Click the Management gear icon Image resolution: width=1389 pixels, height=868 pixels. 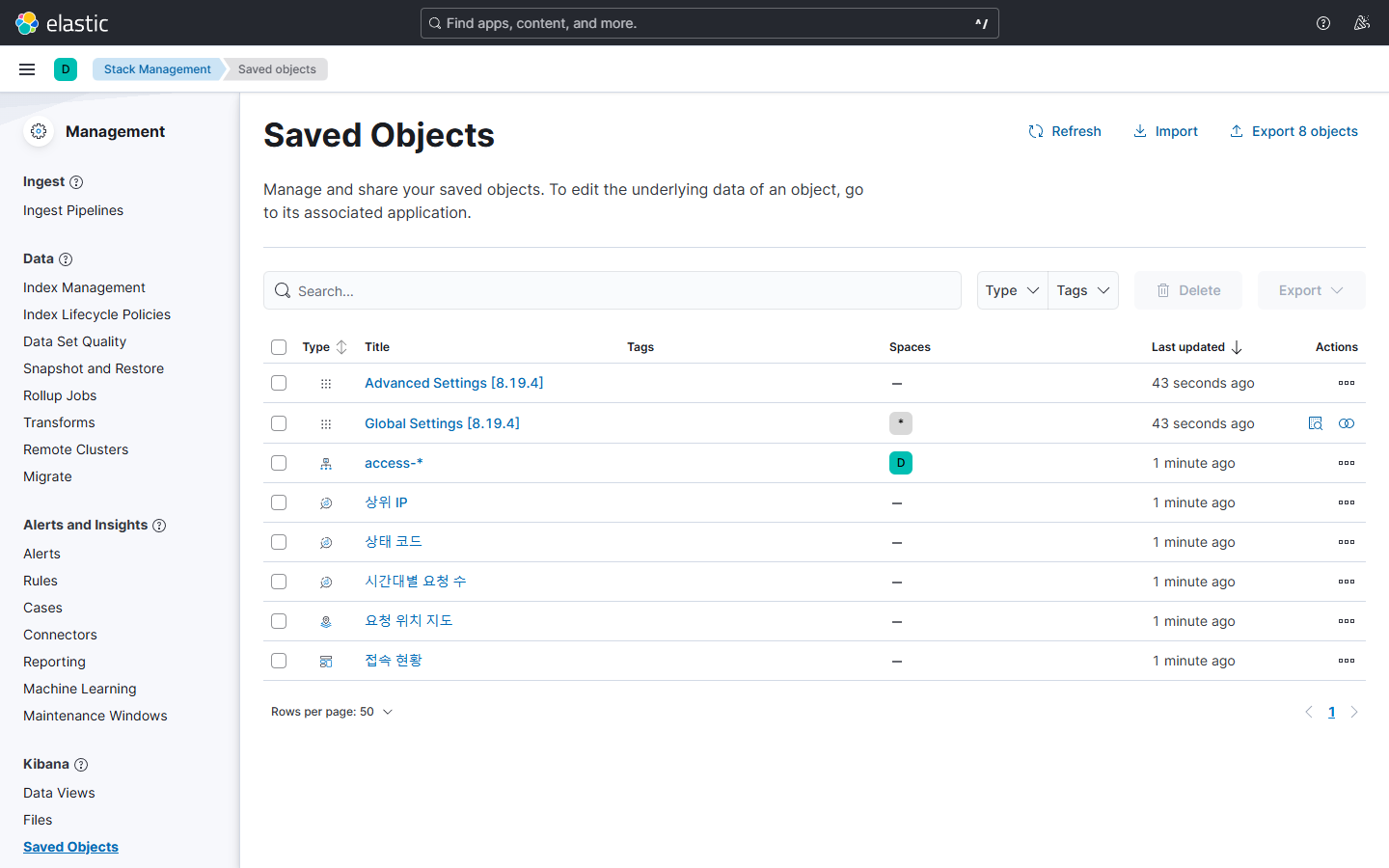click(x=39, y=131)
